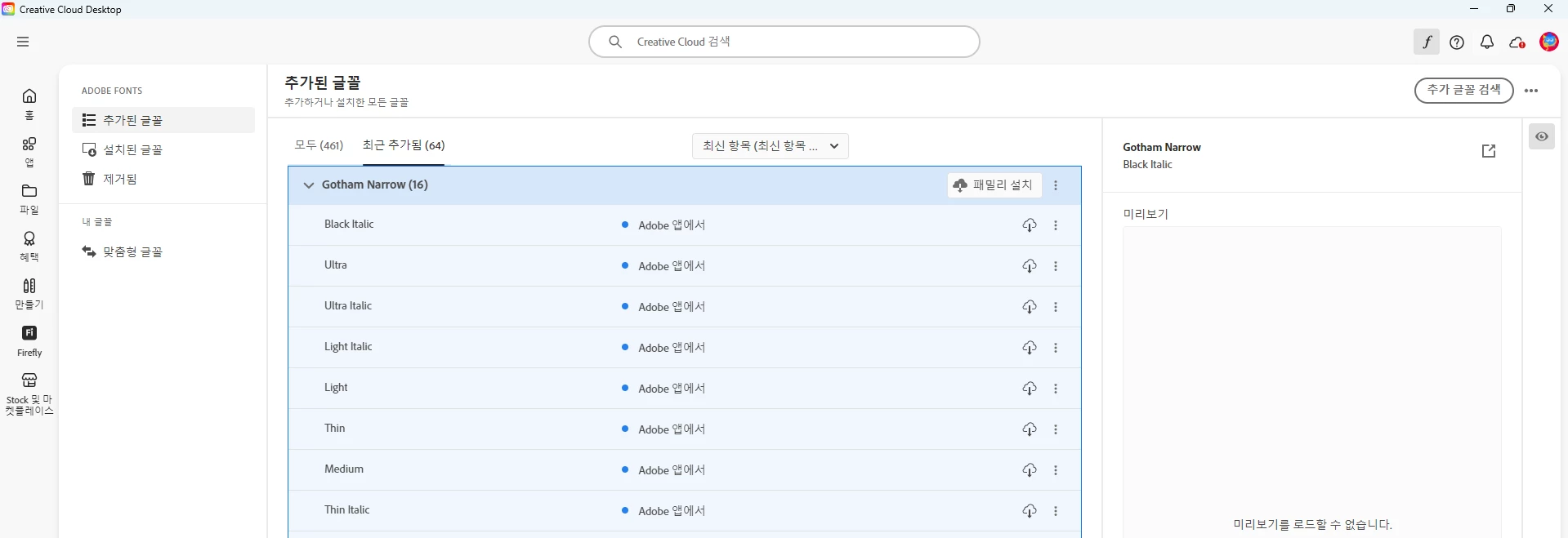Select 제거됨 in Adobe Fonts menu
The image size is (1568, 538).
pyautogui.click(x=163, y=179)
